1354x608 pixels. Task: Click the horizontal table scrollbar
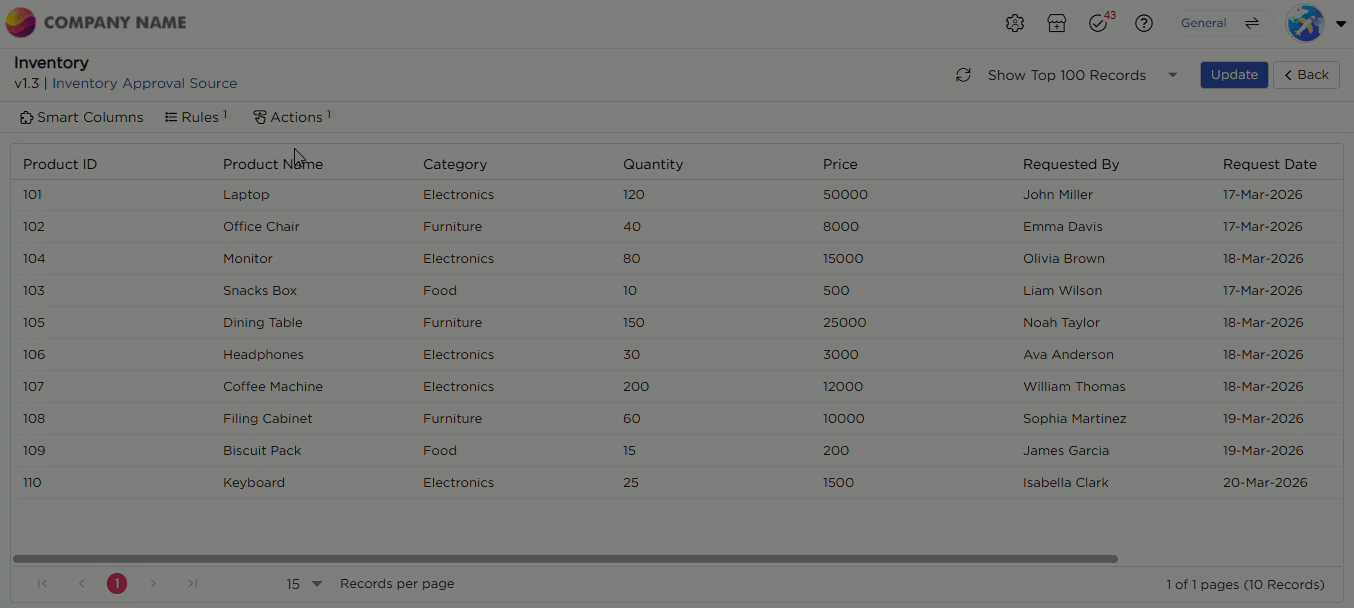565,559
